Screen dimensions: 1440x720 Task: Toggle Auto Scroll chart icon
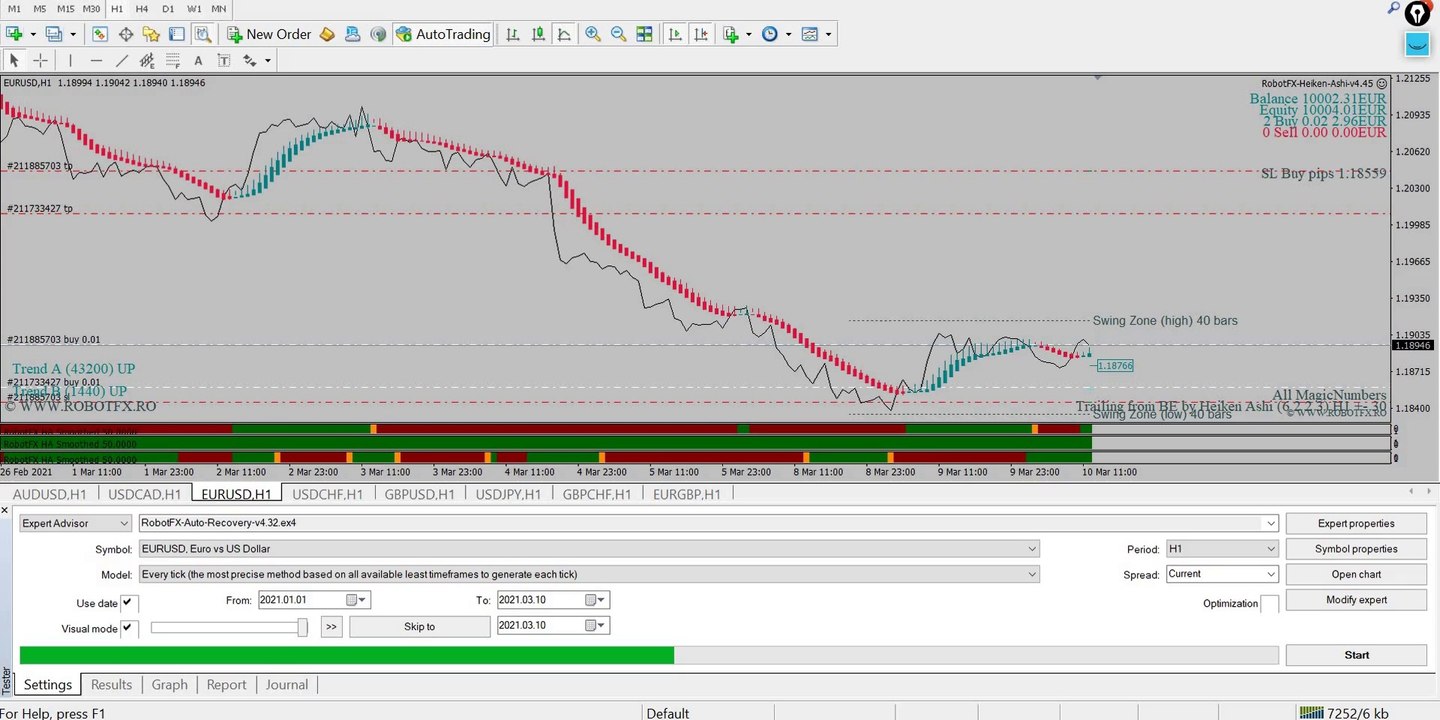coord(675,34)
